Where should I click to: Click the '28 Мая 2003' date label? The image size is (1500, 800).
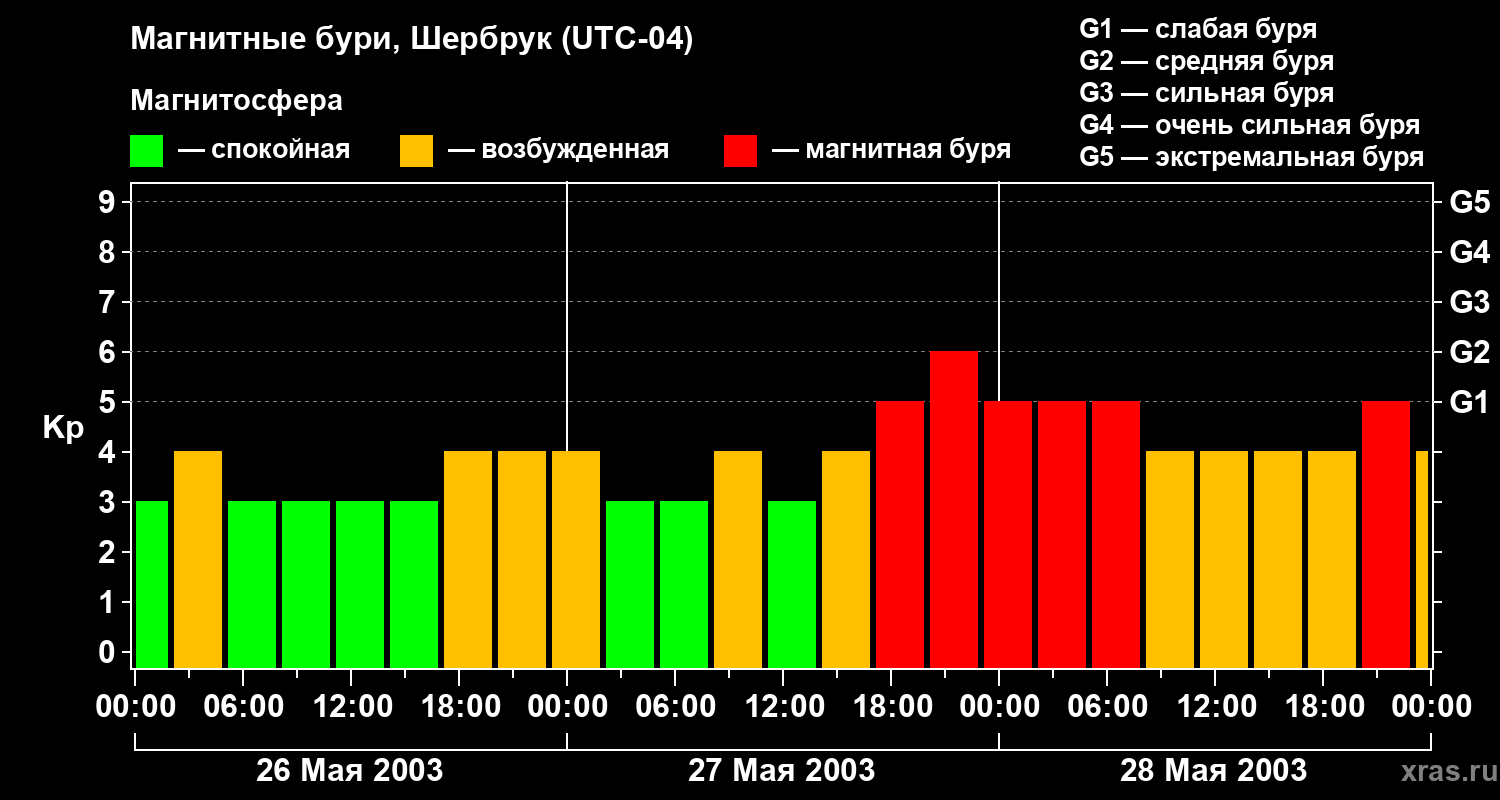point(1214,770)
